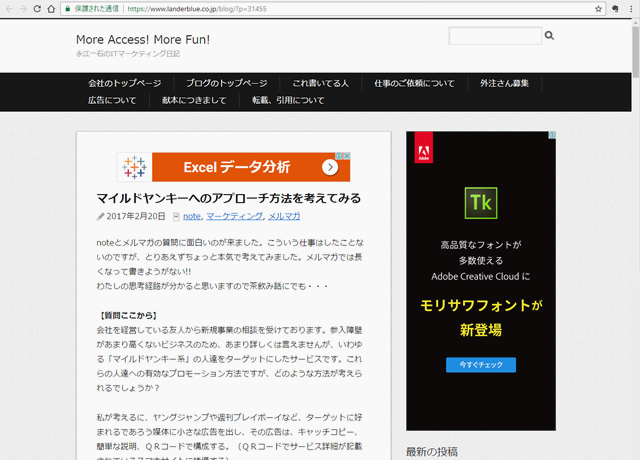Open the マーケティング category link
The height and width of the screenshot is (460, 640).
234,216
